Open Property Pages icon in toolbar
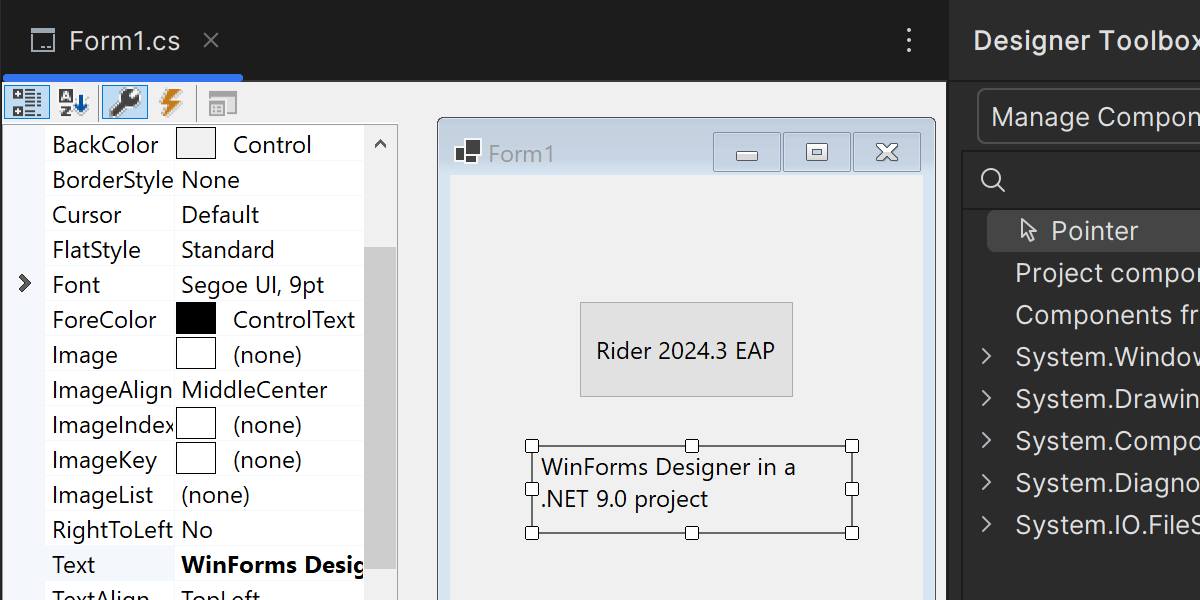This screenshot has height=600, width=1200. click(223, 103)
